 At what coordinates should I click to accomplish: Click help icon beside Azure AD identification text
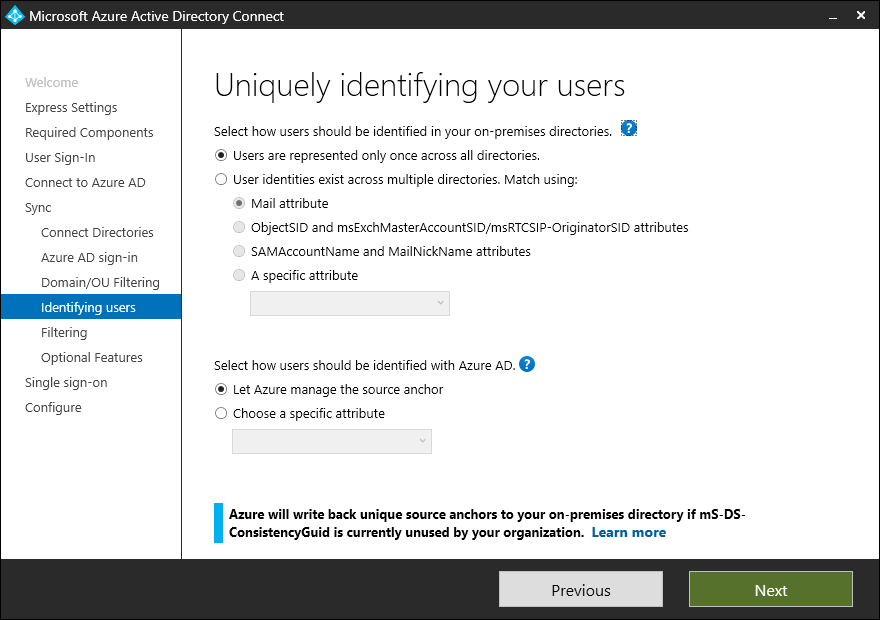[527, 364]
